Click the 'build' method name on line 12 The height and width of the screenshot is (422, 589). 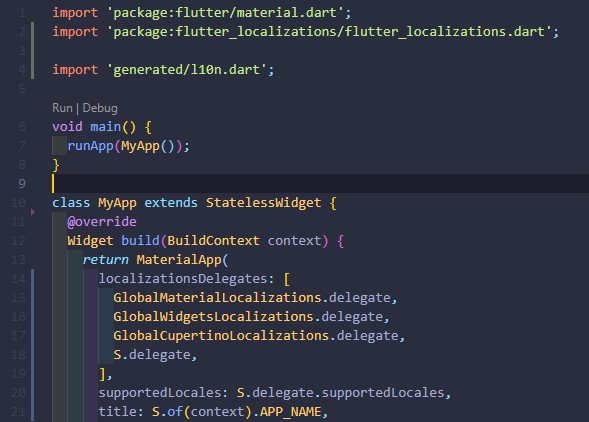(x=140, y=241)
